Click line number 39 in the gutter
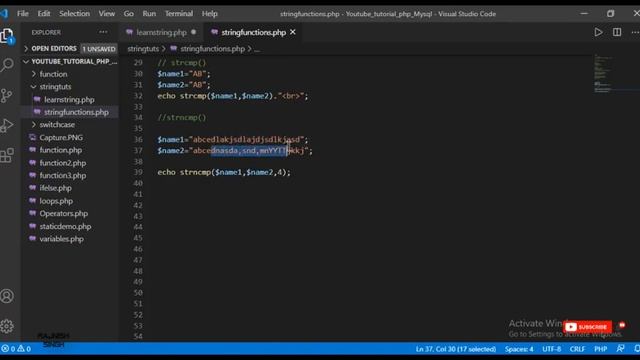The width and height of the screenshot is (640, 360). point(138,172)
